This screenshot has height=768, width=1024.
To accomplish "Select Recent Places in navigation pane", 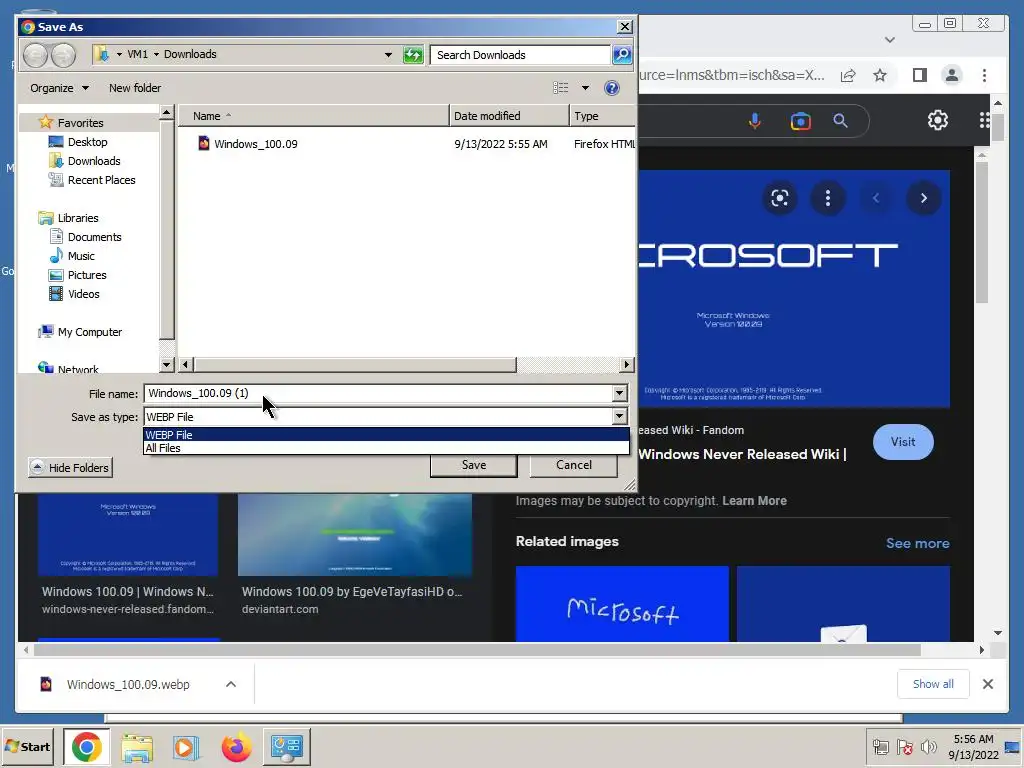I will click(x=101, y=180).
